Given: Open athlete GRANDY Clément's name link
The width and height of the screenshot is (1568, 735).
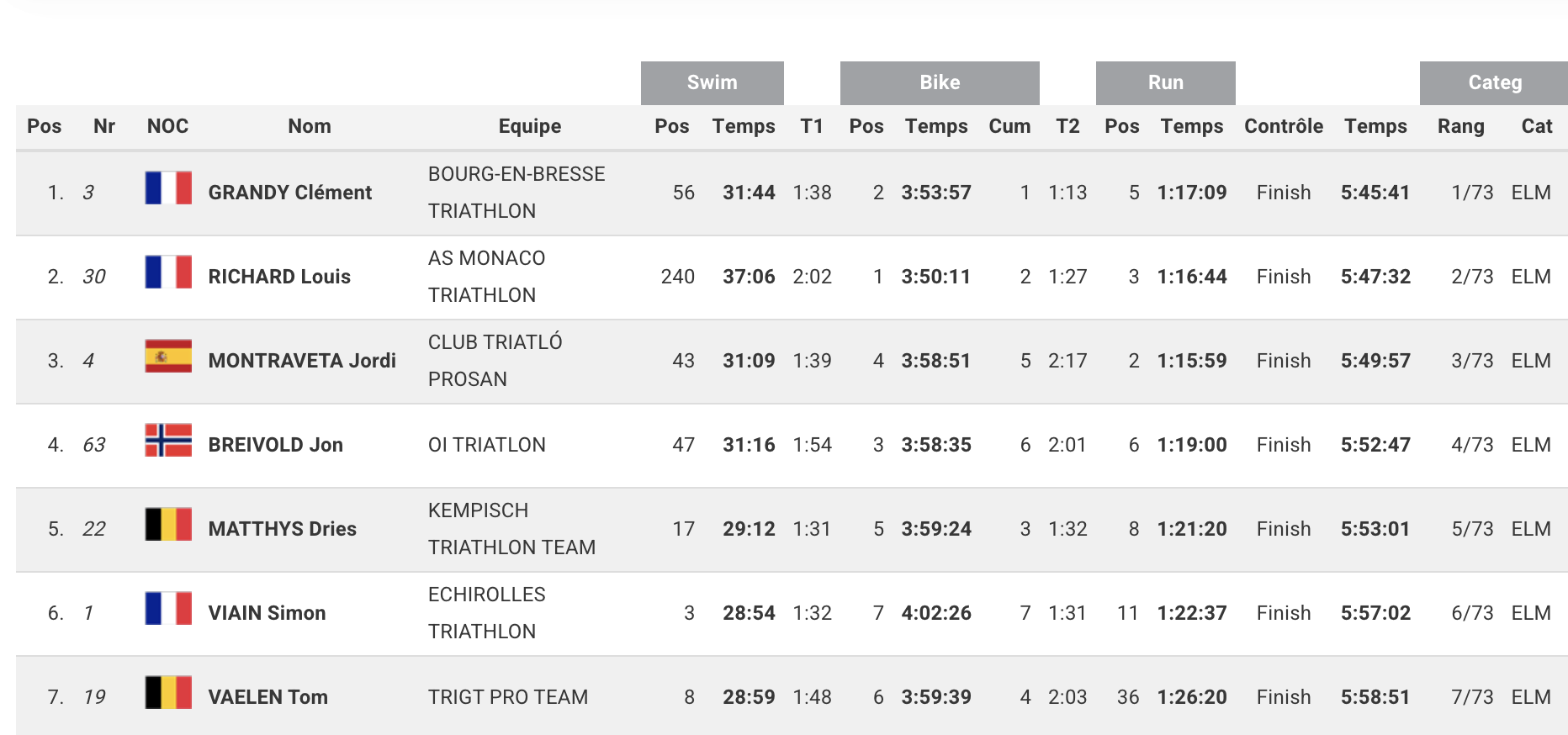Looking at the screenshot, I should [x=290, y=193].
